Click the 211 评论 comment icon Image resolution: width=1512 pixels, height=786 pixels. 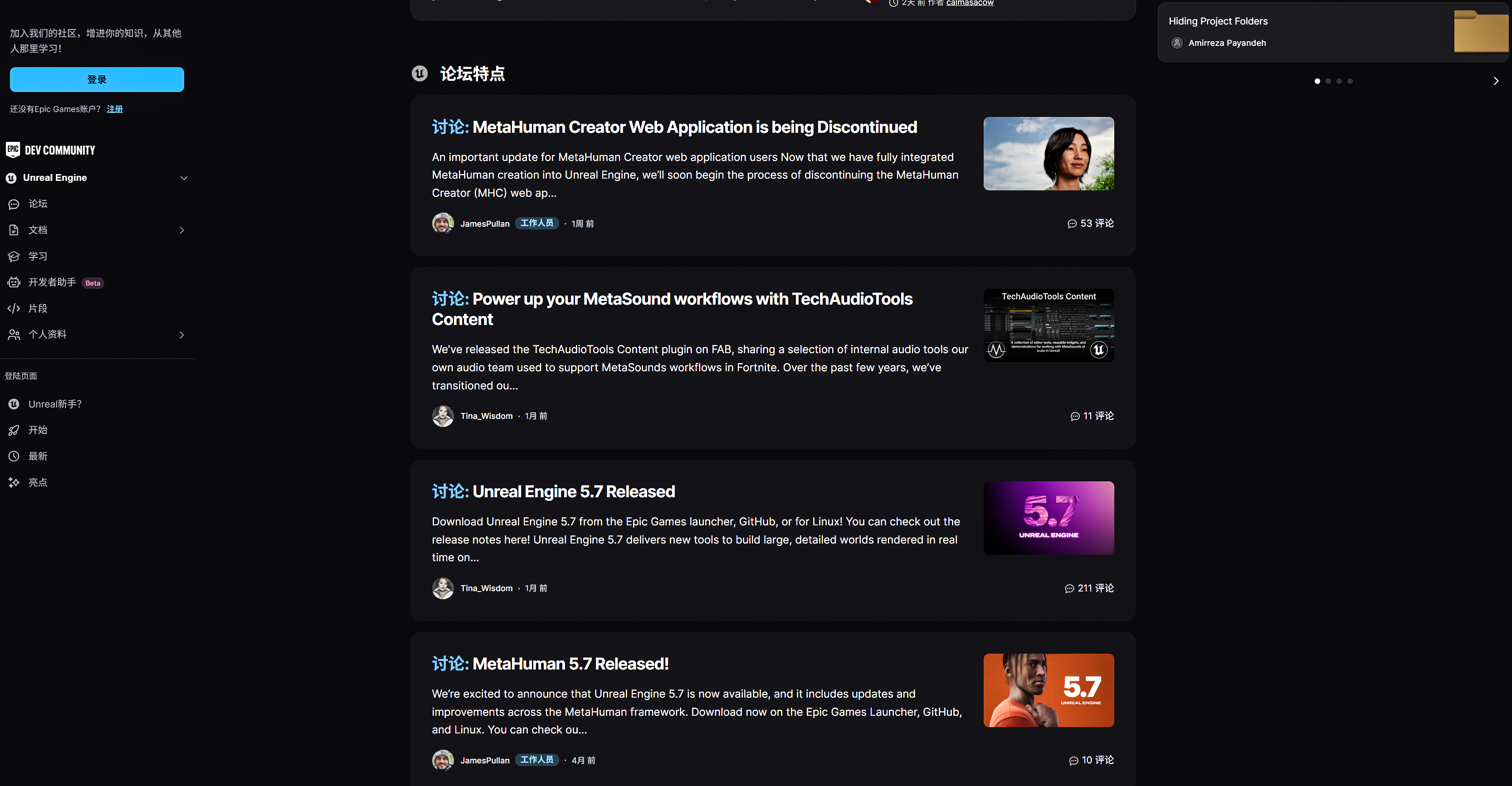pyautogui.click(x=1069, y=588)
